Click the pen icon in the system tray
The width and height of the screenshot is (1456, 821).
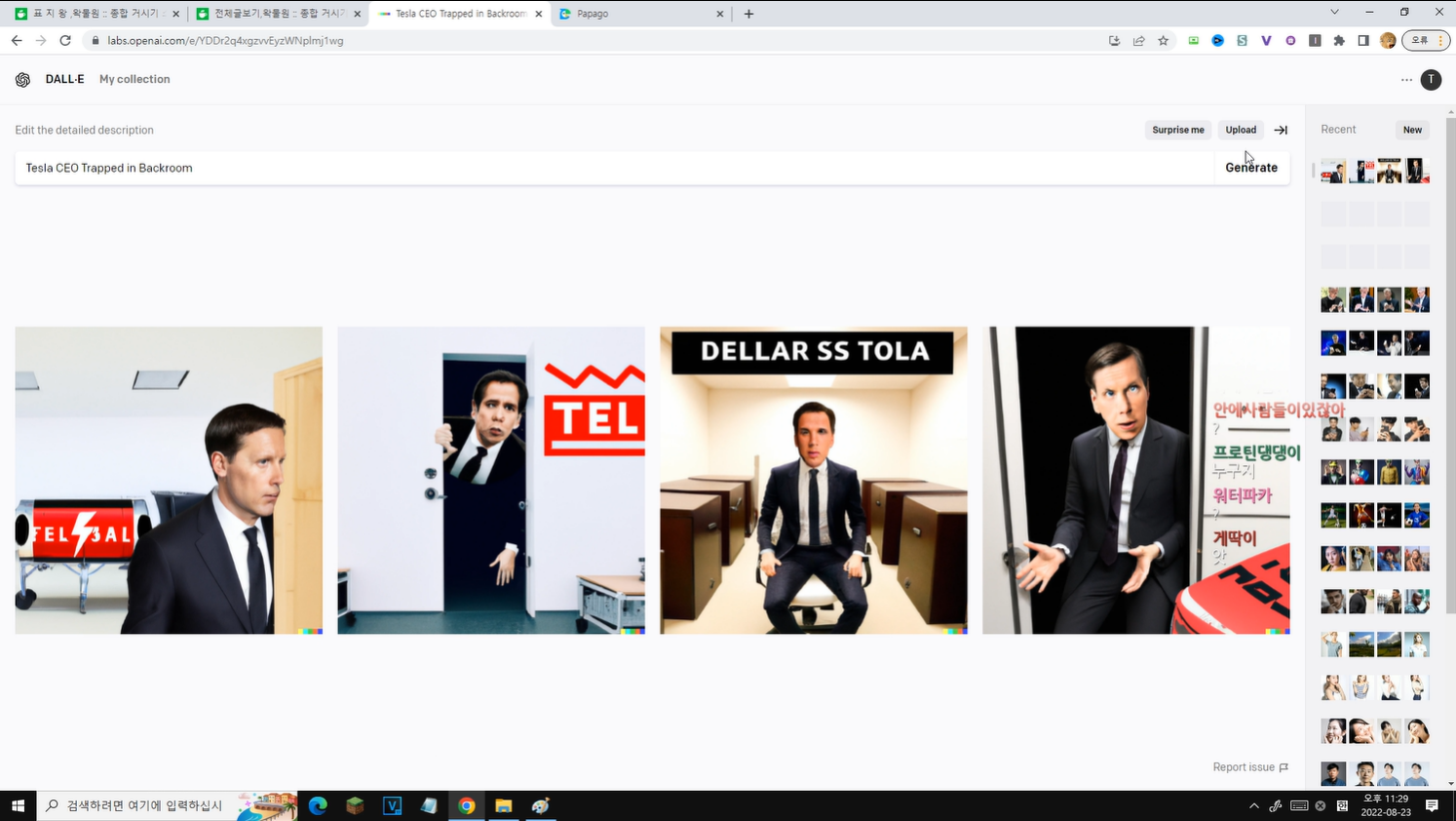[x=1276, y=805]
